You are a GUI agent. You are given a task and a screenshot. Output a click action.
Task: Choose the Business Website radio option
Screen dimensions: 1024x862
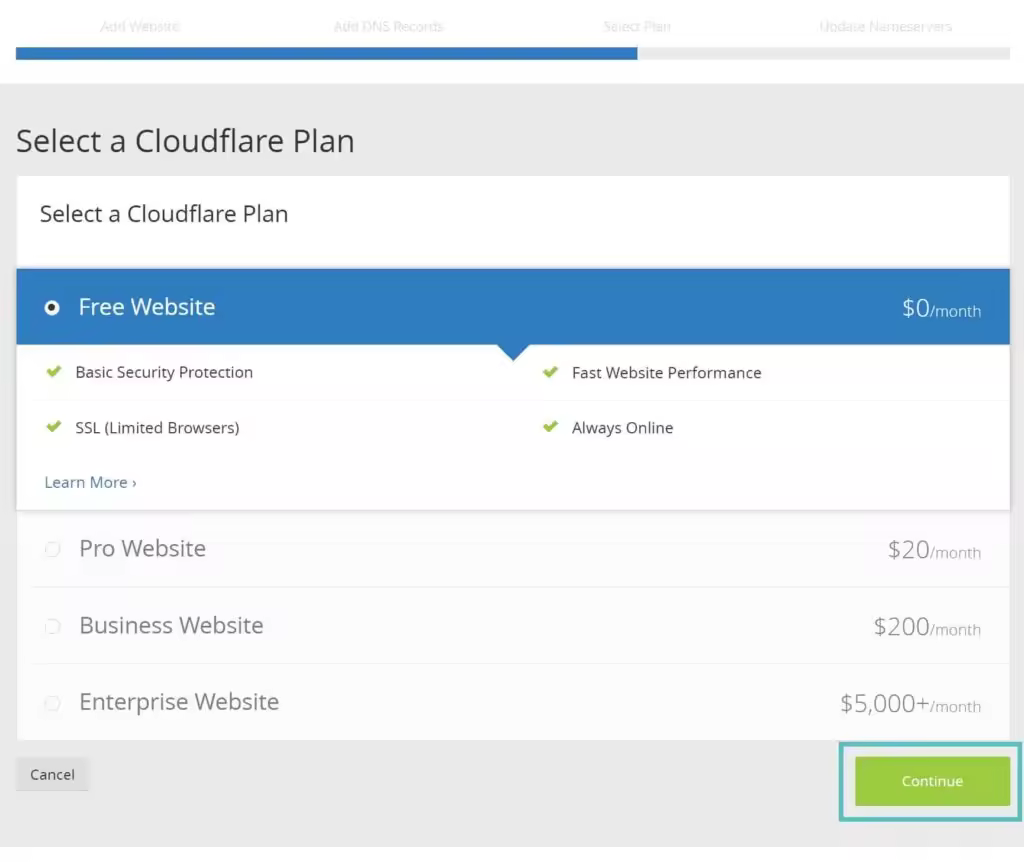[52, 626]
